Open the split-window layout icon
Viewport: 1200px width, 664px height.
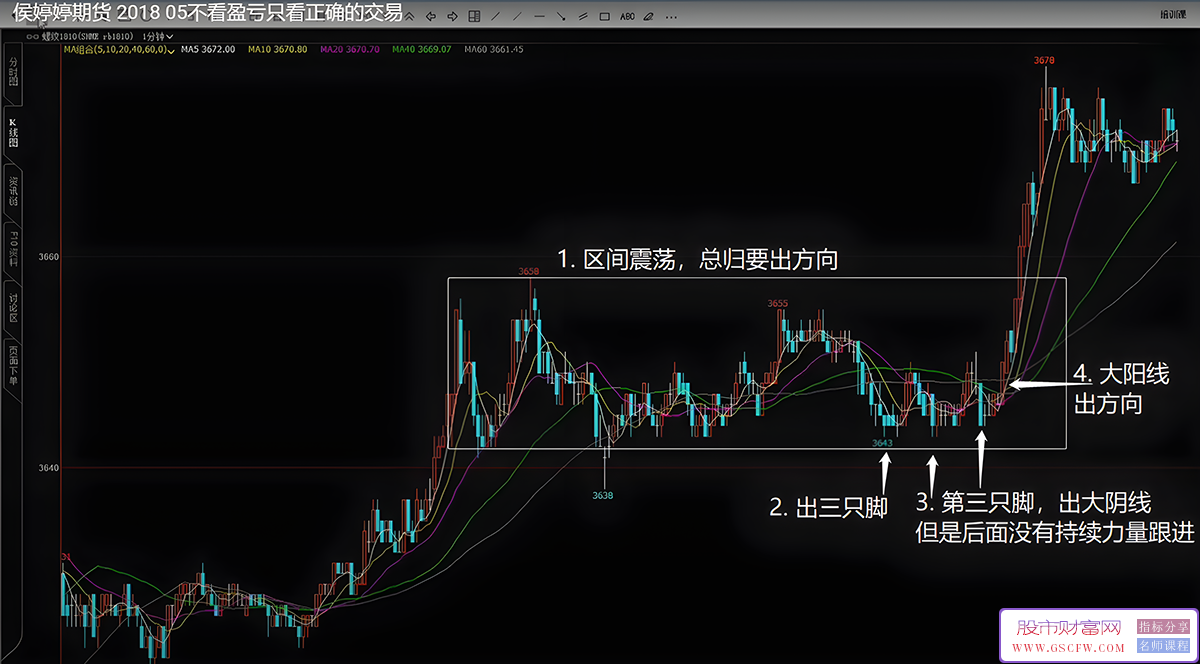[474, 16]
